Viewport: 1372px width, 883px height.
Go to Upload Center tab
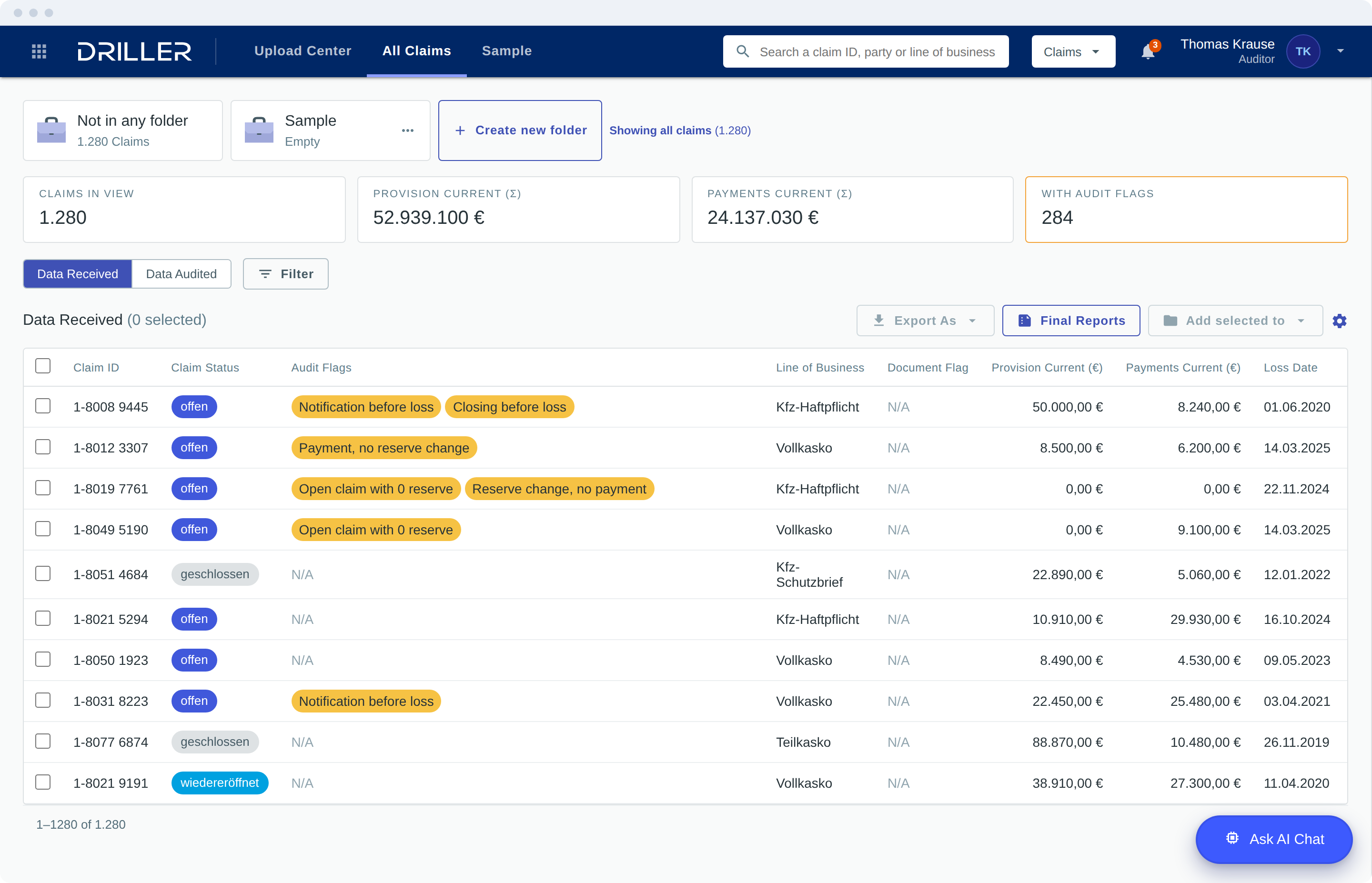tap(303, 51)
